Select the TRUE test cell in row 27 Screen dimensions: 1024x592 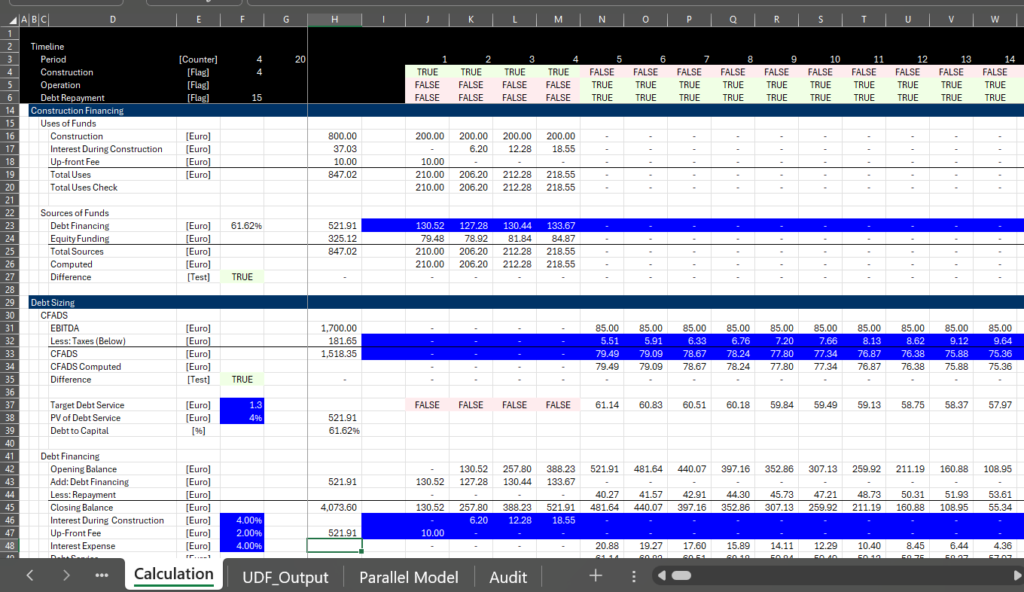(x=242, y=277)
